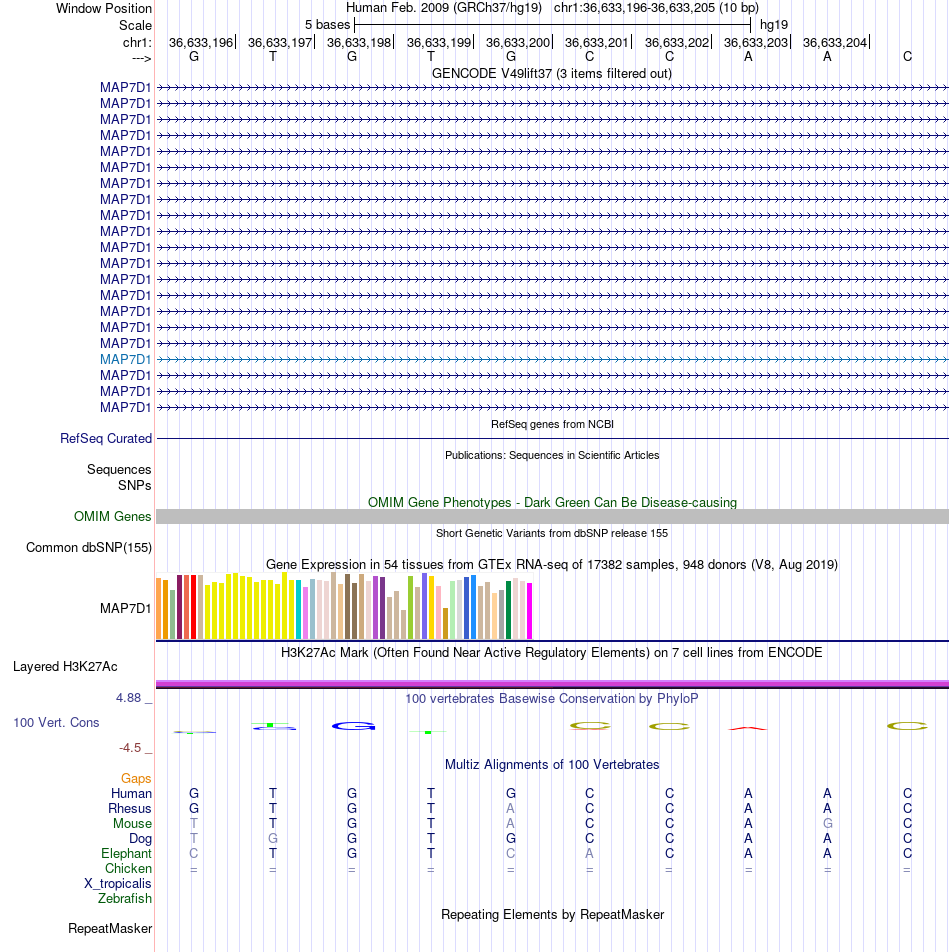Click the dark green bar in GTEx chart

coord(509,610)
